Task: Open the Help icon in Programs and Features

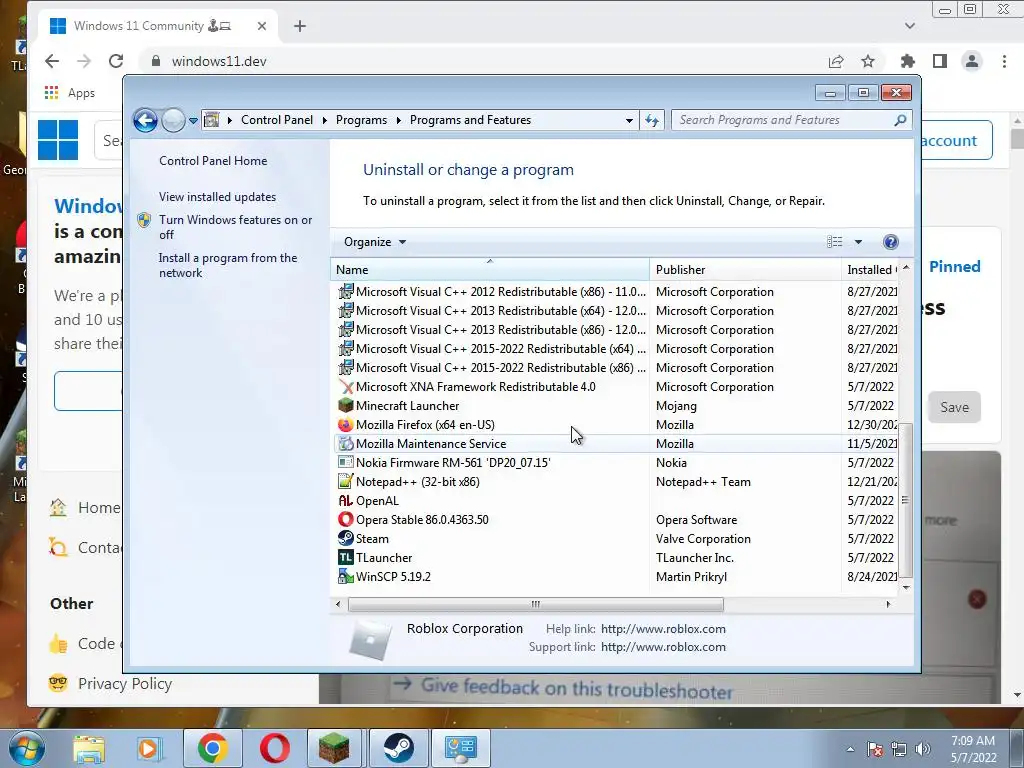Action: tap(890, 242)
